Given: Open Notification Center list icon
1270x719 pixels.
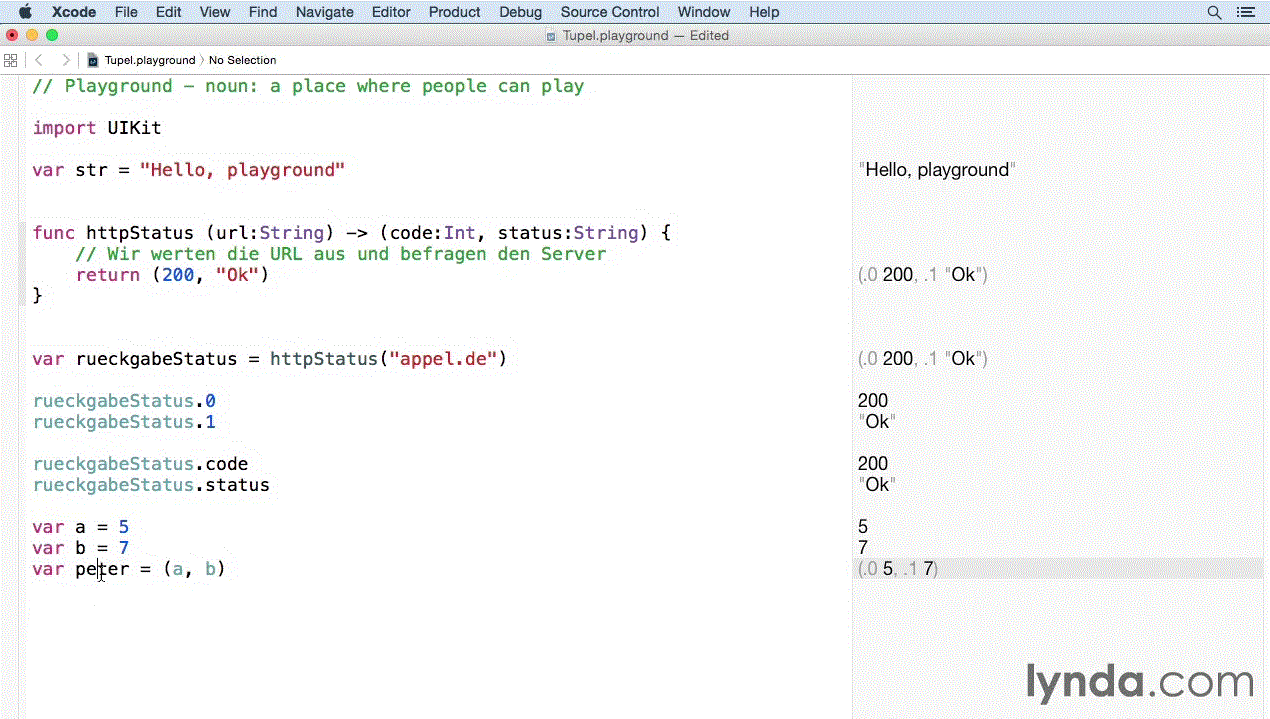Looking at the screenshot, I should coord(1246,12).
